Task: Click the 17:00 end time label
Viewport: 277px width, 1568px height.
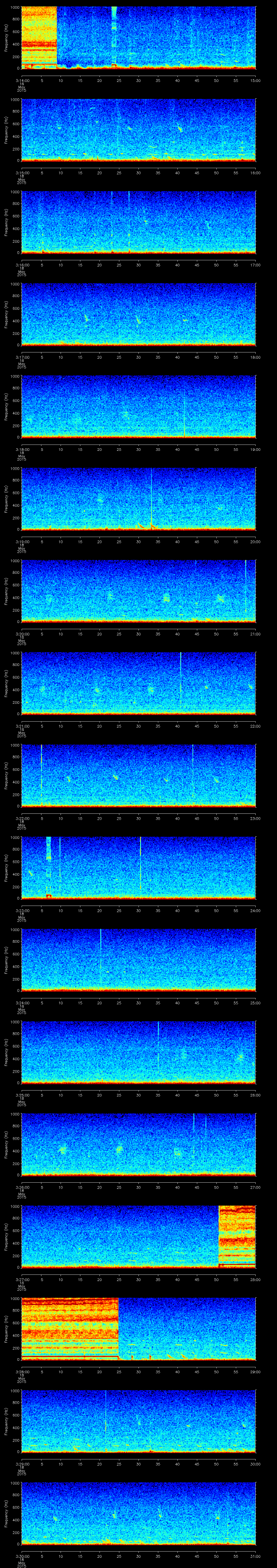Action: click(255, 265)
